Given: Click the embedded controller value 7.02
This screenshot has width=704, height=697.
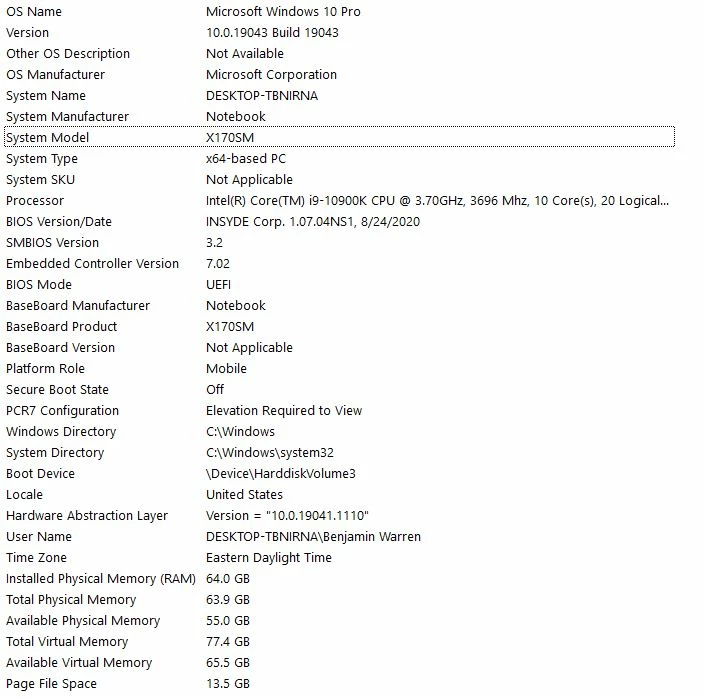Looking at the screenshot, I should pos(218,264).
